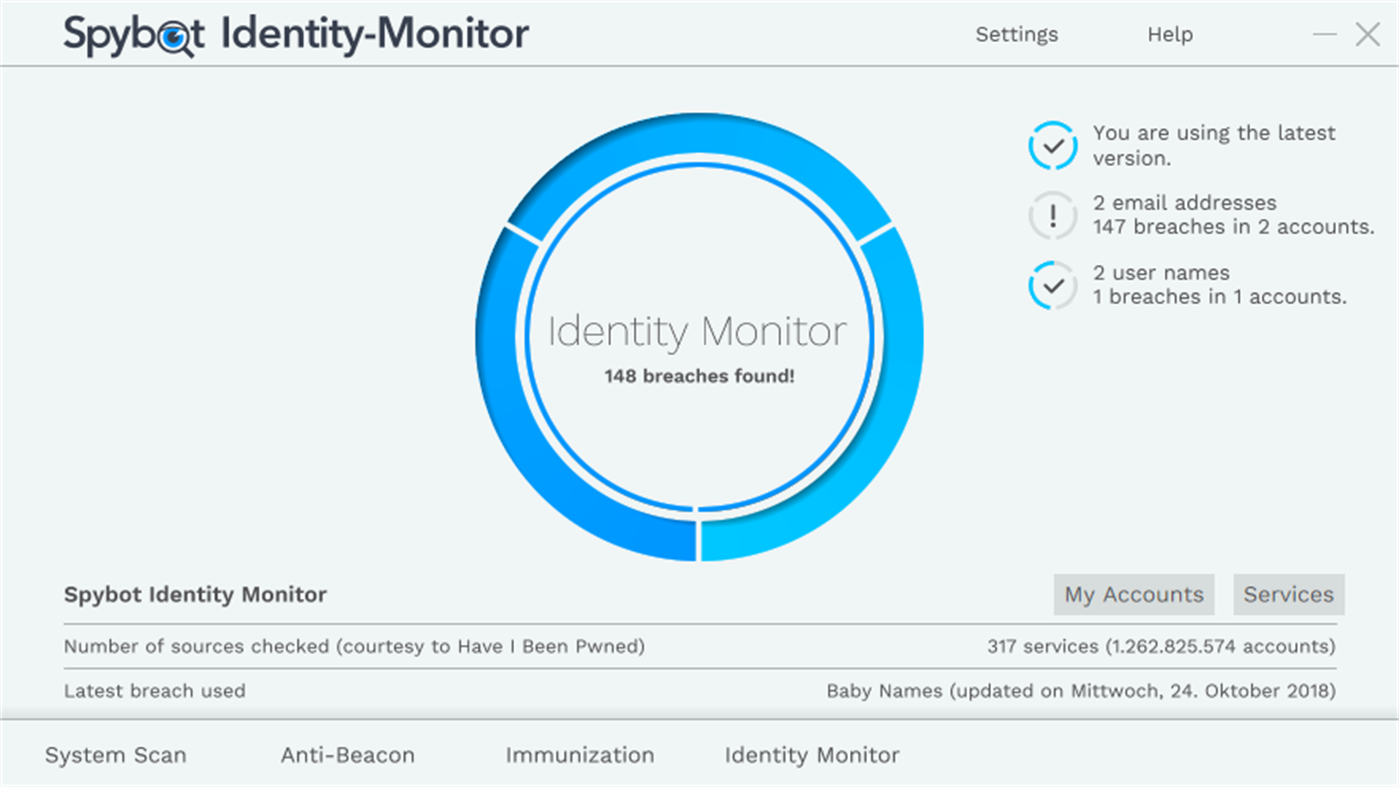Switch to the System Scan tab
Image resolution: width=1399 pixels, height=787 pixels.
point(115,755)
